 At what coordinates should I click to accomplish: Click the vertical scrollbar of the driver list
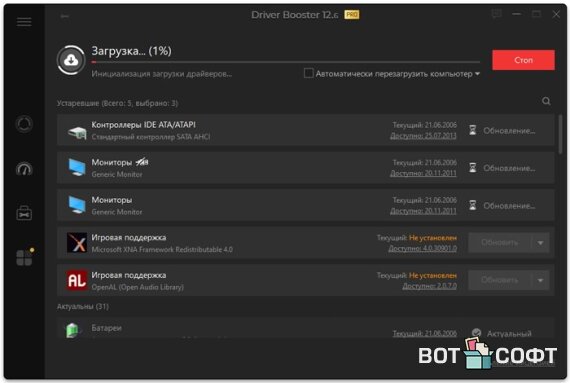560,134
